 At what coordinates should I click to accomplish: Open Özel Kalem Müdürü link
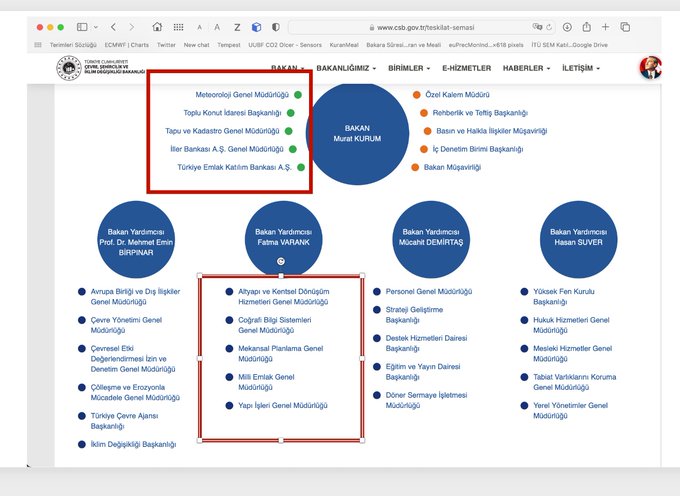[457, 95]
